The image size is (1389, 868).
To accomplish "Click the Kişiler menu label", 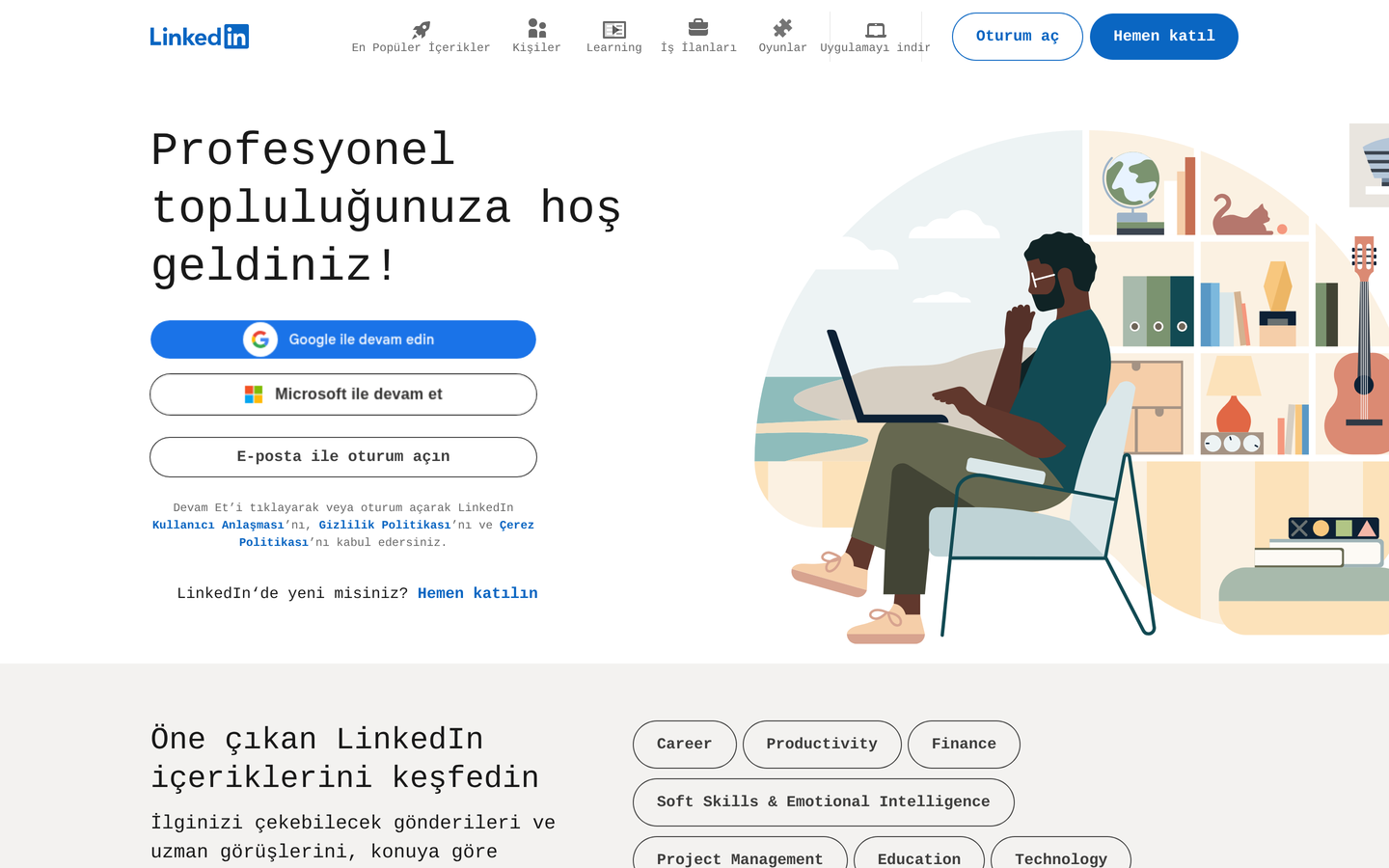I will tap(537, 48).
